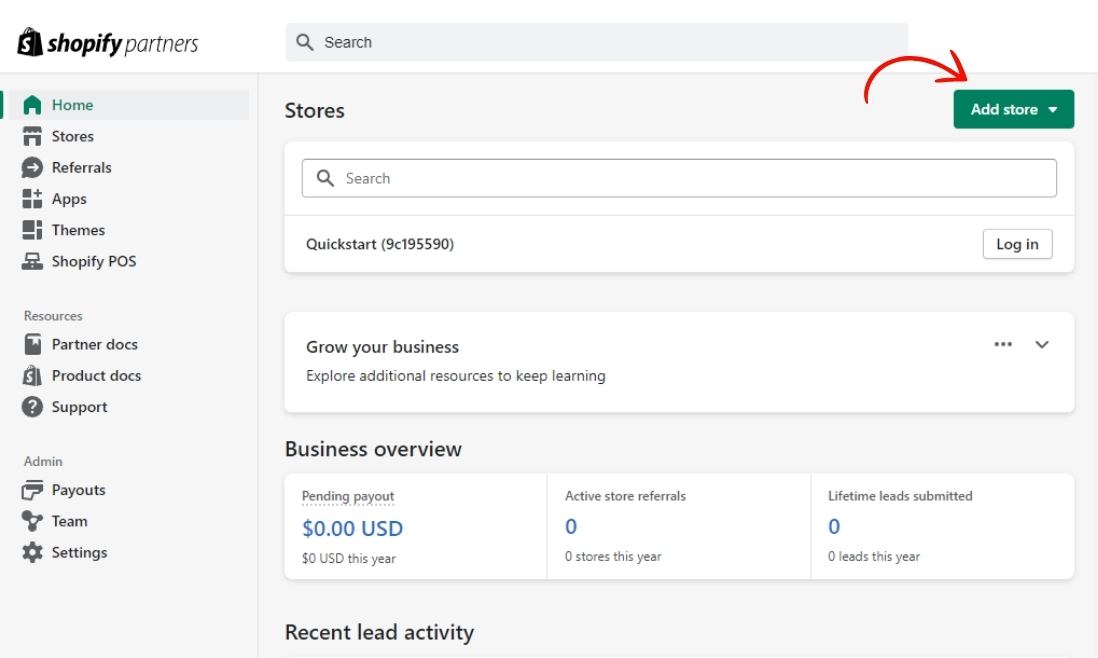Image resolution: width=1098 pixels, height=658 pixels.
Task: Click "0 leads this year" text
Action: [874, 556]
